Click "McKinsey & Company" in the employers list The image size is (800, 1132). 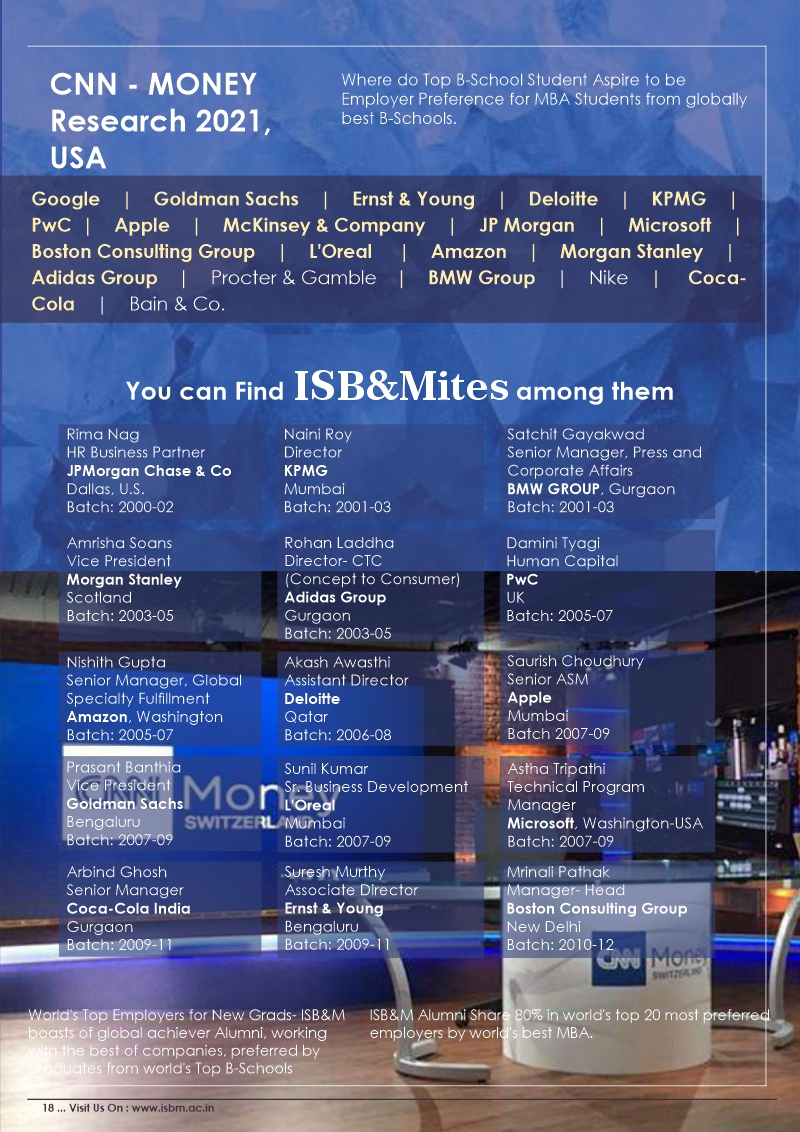pyautogui.click(x=323, y=225)
